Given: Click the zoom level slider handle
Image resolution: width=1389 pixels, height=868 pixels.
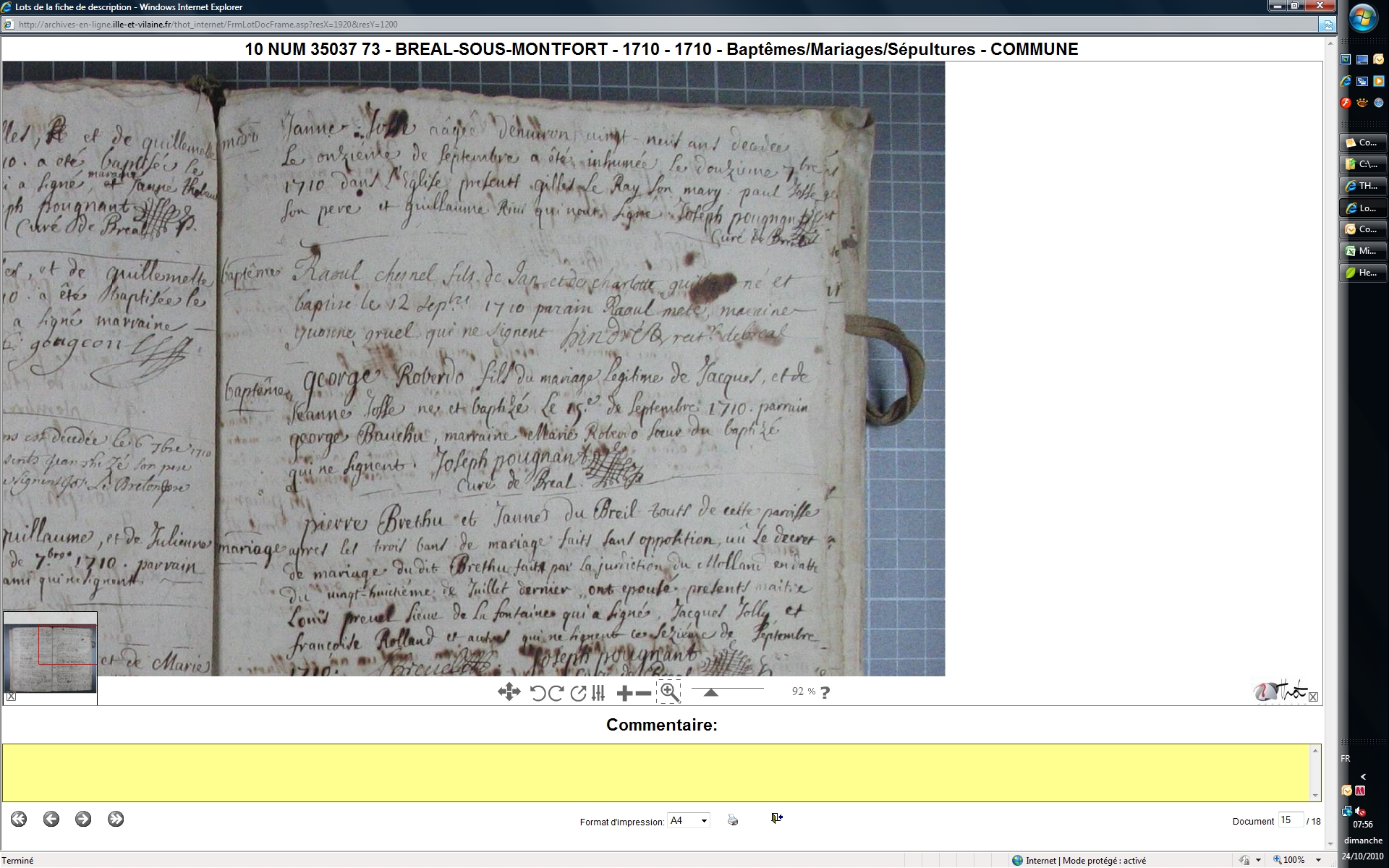Looking at the screenshot, I should (710, 693).
